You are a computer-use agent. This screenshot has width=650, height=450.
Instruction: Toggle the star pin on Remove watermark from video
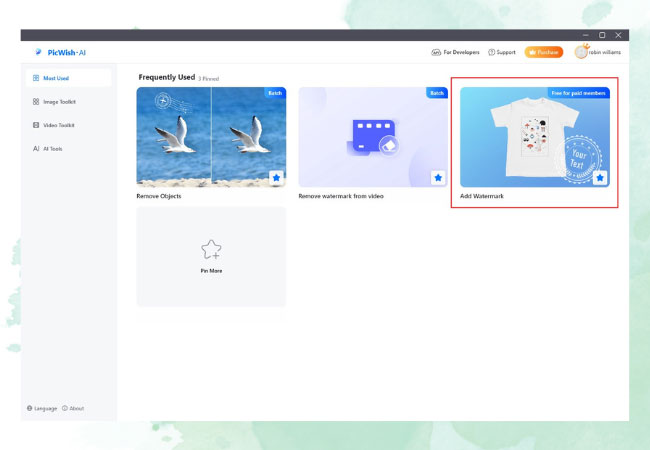(x=438, y=177)
